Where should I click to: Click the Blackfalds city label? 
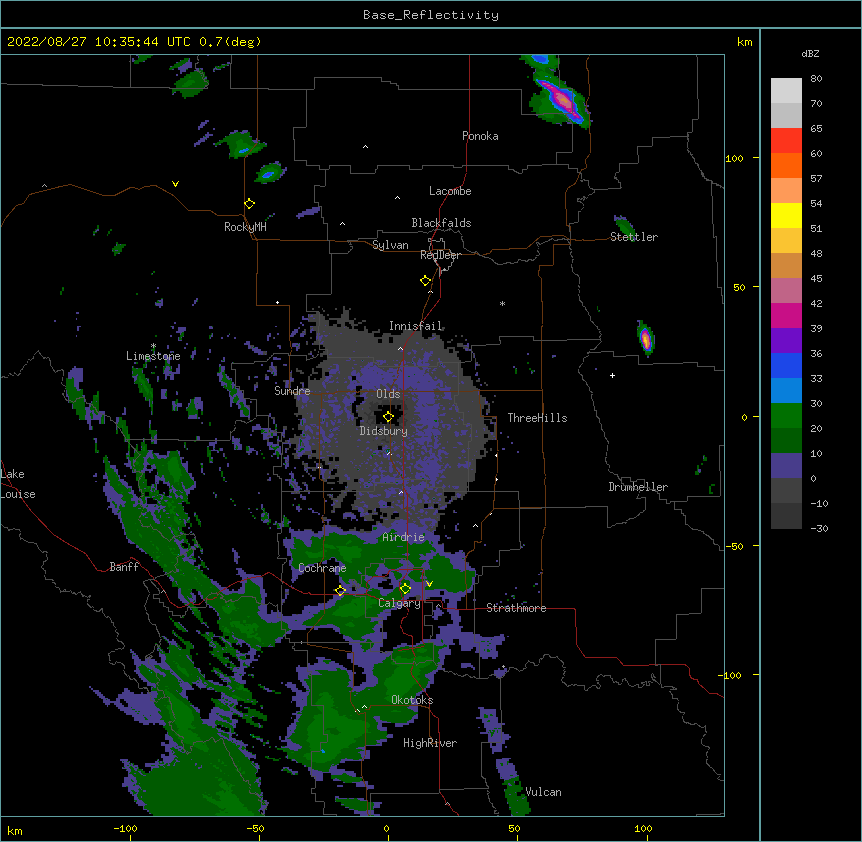click(441, 223)
